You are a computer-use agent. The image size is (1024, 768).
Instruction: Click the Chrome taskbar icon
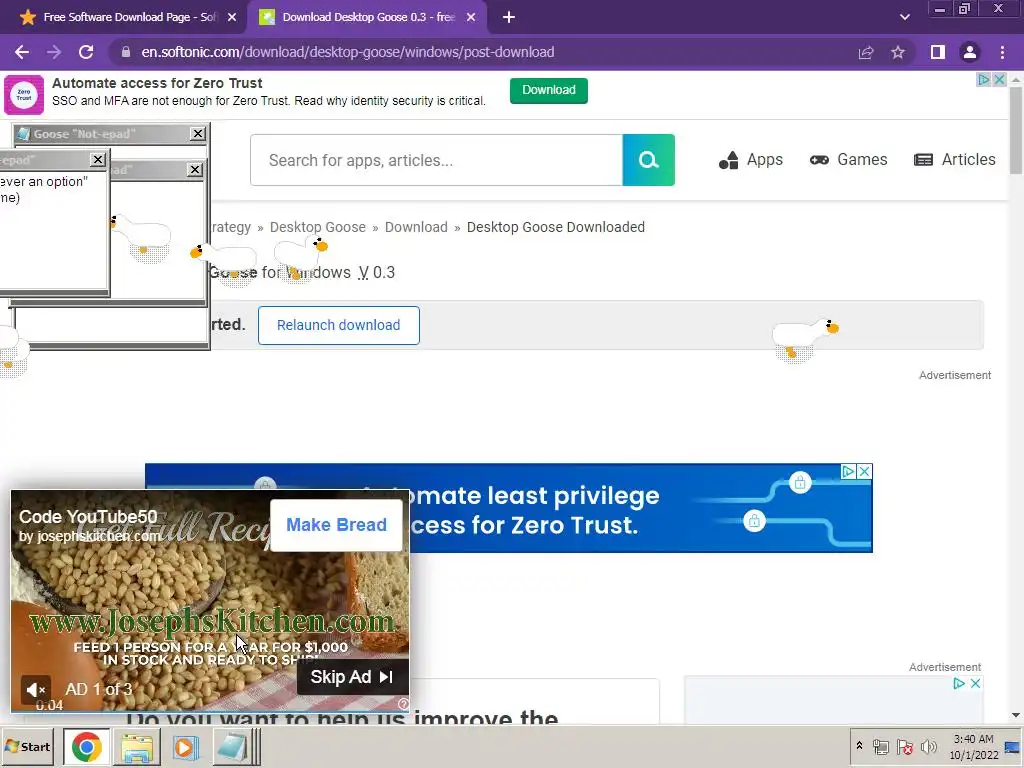(x=86, y=747)
